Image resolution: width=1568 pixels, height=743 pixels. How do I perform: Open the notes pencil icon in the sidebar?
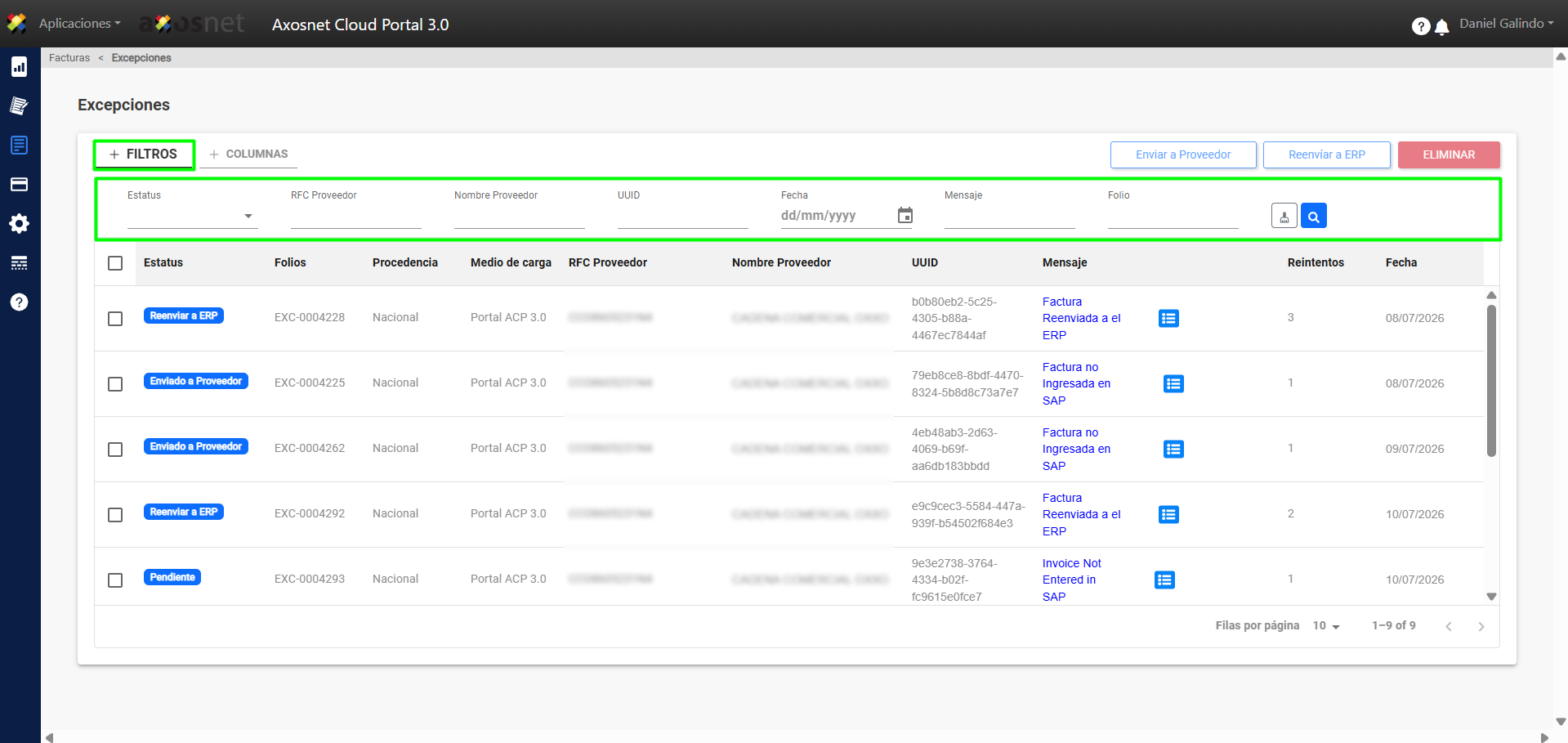point(20,105)
